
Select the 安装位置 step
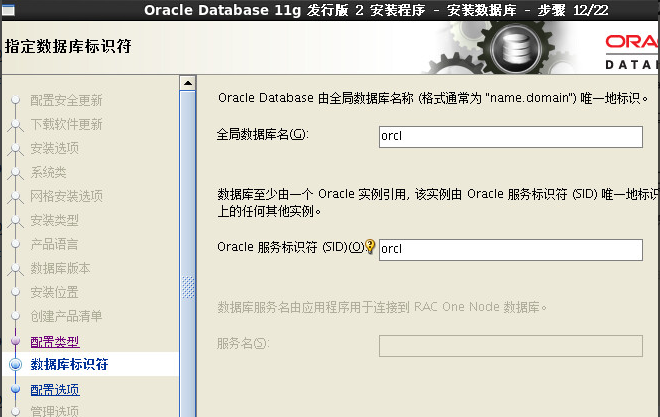(54, 292)
